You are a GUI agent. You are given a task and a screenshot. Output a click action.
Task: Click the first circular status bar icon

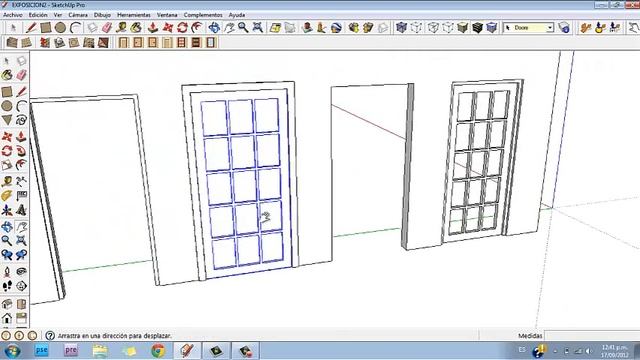pyautogui.click(x=6, y=336)
